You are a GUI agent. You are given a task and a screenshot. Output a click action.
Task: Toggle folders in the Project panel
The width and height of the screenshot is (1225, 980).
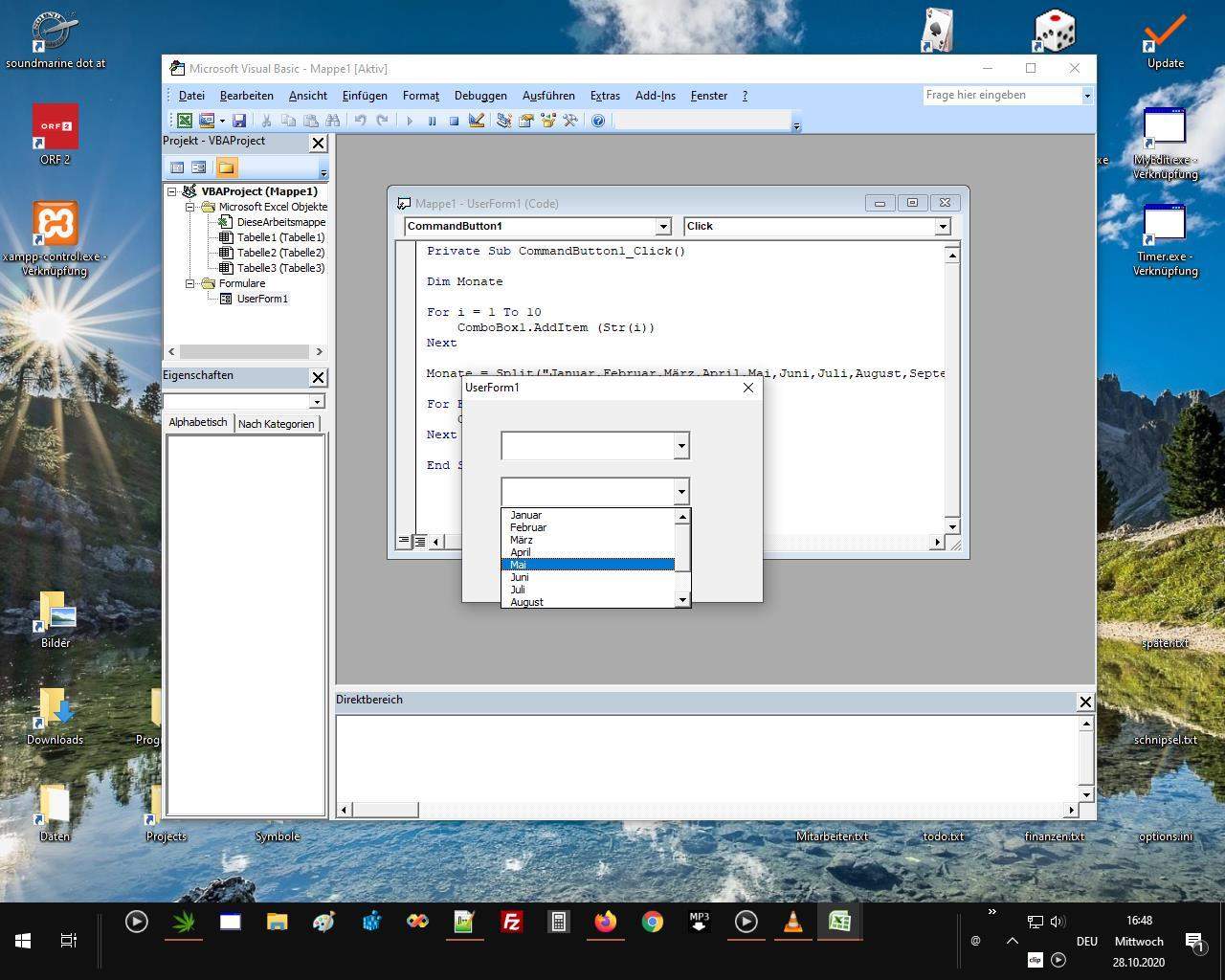[226, 167]
